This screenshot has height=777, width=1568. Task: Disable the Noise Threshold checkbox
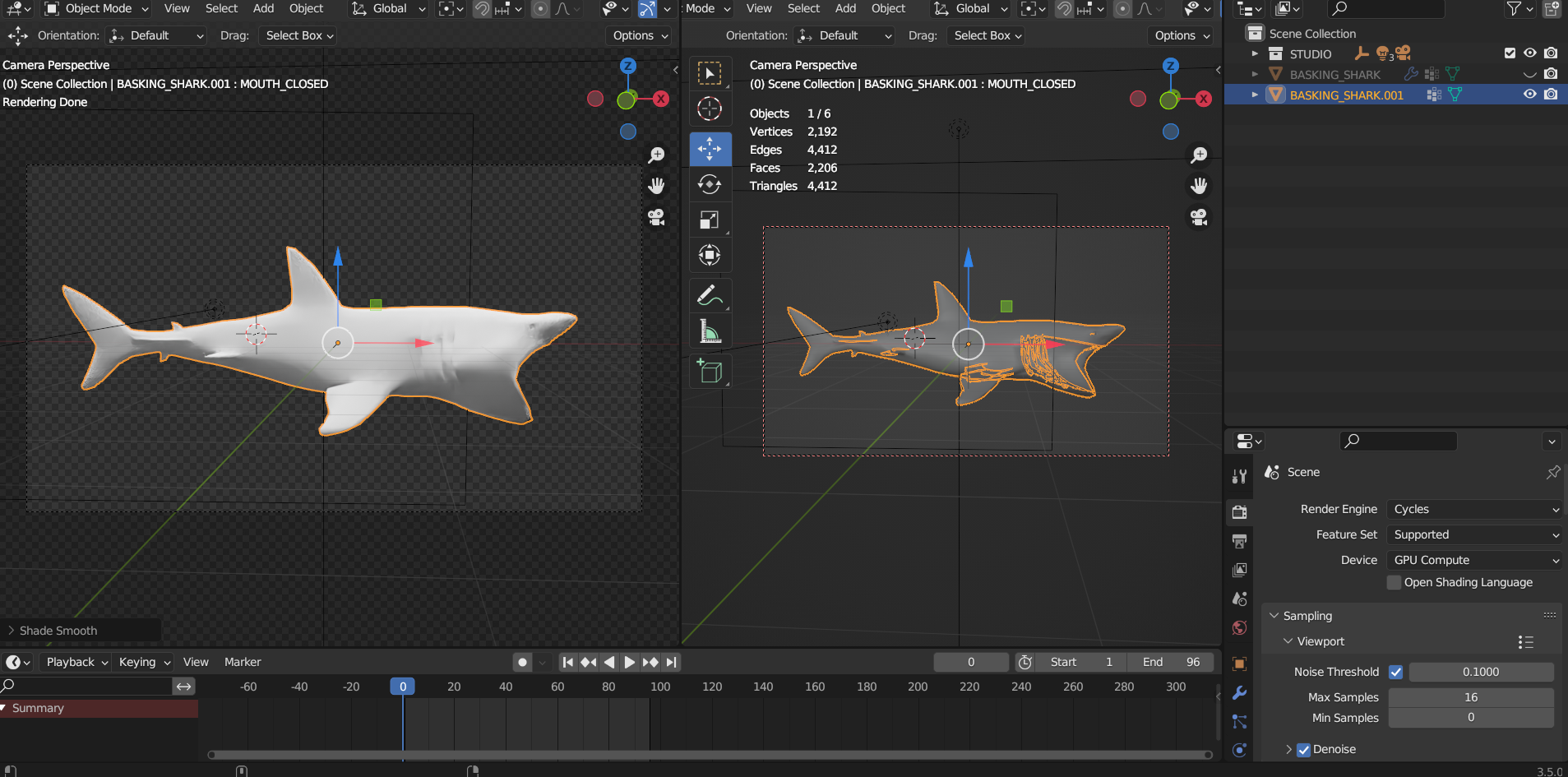click(1395, 672)
